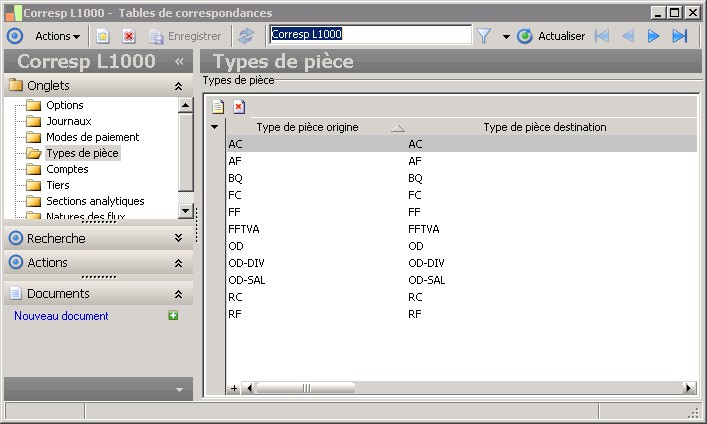The image size is (707, 424).
Task: Collapse the Actions side section
Action: 179,263
